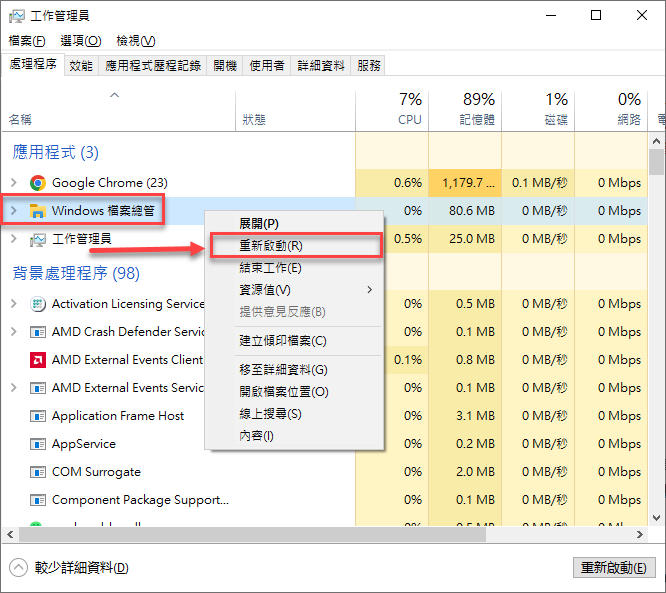This screenshot has height=593, width=666.
Task: Open the 檢視(V) menu
Action: pyautogui.click(x=136, y=41)
